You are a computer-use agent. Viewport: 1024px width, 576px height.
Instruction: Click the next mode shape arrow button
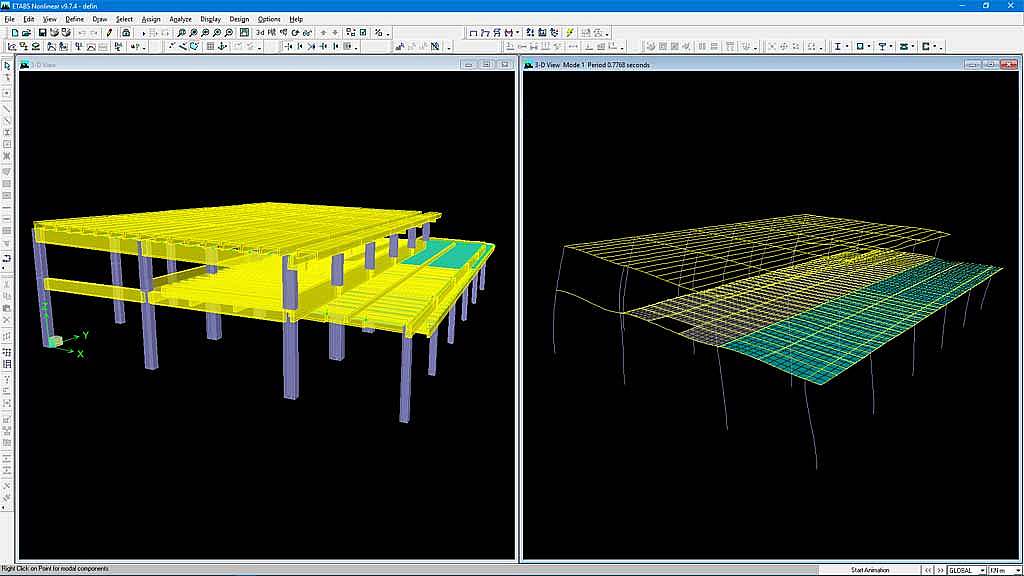939,570
